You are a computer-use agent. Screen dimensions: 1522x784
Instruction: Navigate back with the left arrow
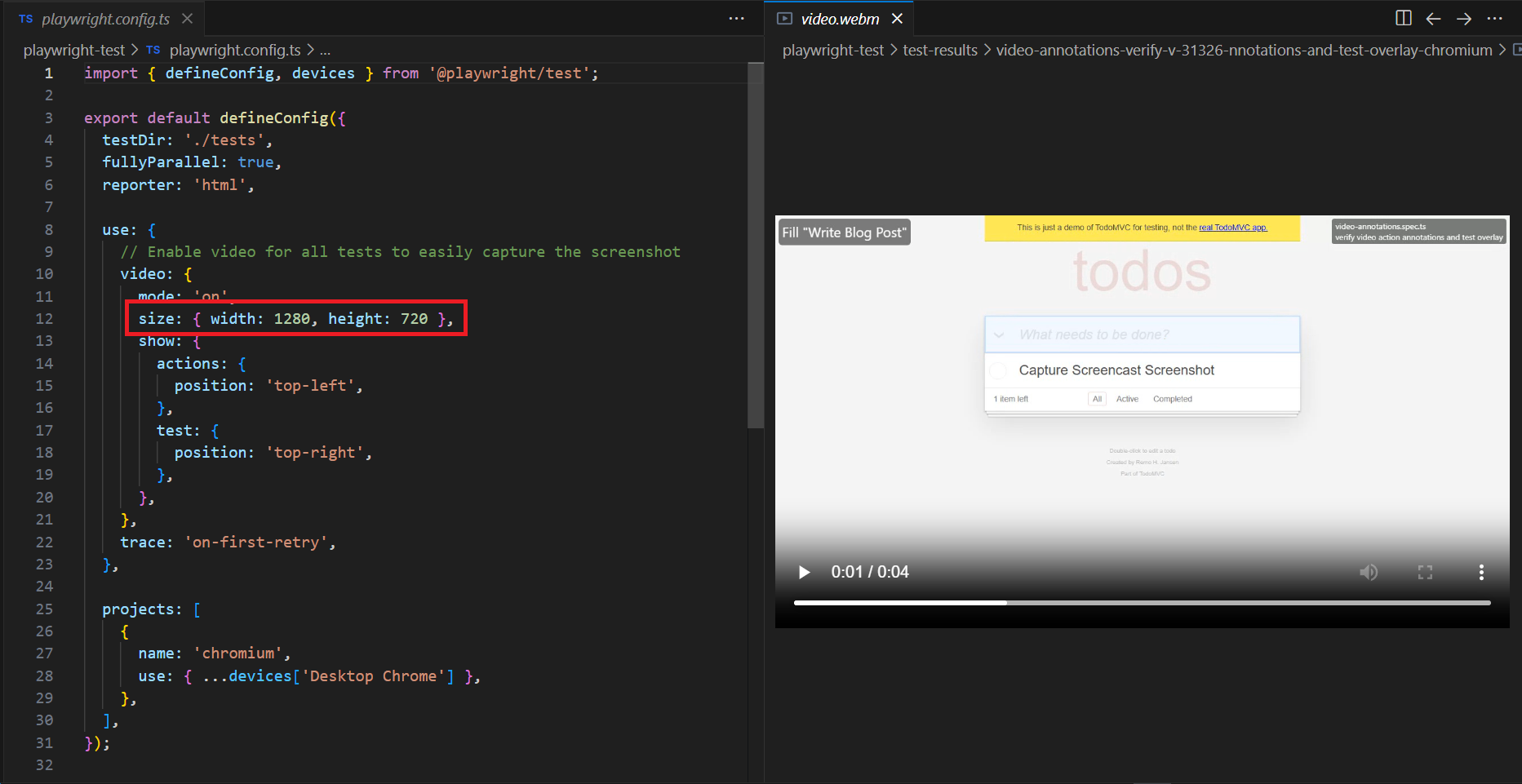1434,18
